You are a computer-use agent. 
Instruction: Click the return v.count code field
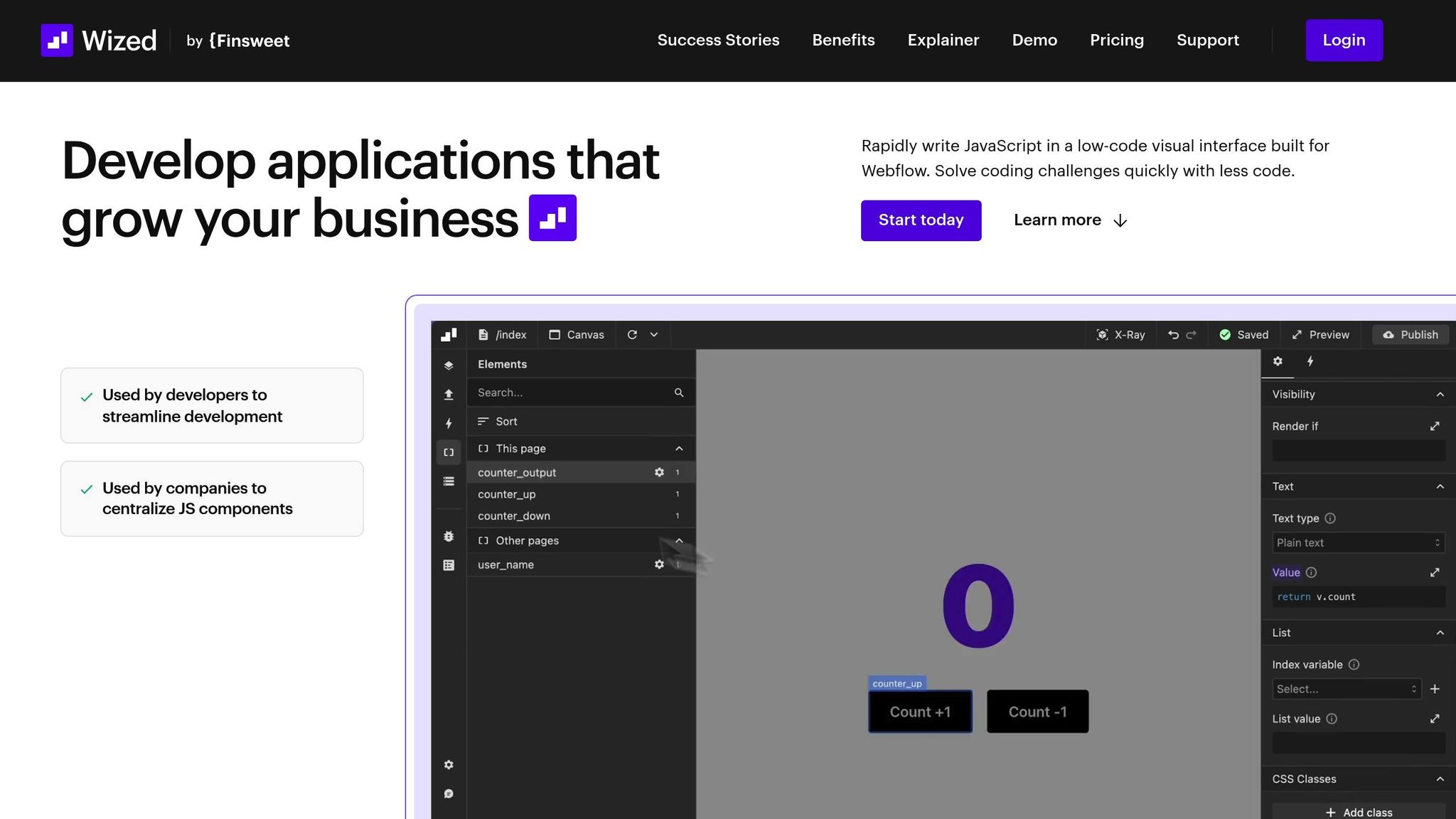[1359, 597]
